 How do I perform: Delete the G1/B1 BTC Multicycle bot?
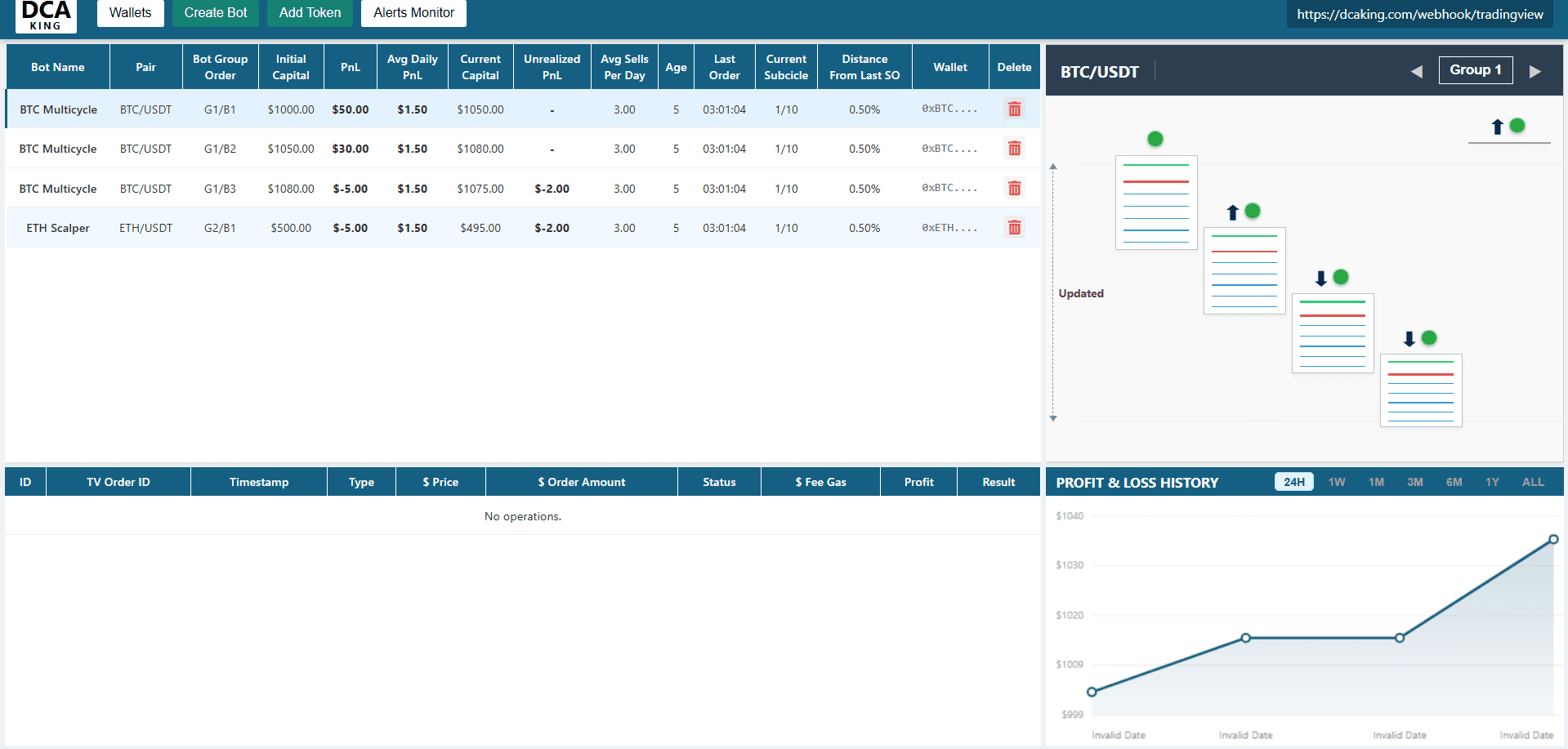(1014, 109)
